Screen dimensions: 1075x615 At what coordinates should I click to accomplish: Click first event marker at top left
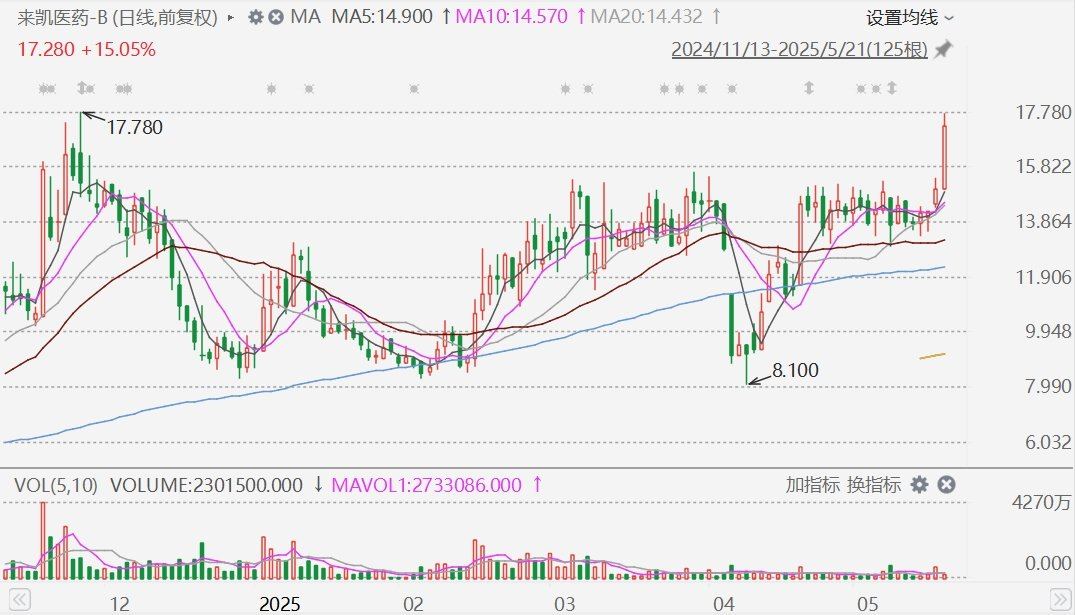point(46,89)
